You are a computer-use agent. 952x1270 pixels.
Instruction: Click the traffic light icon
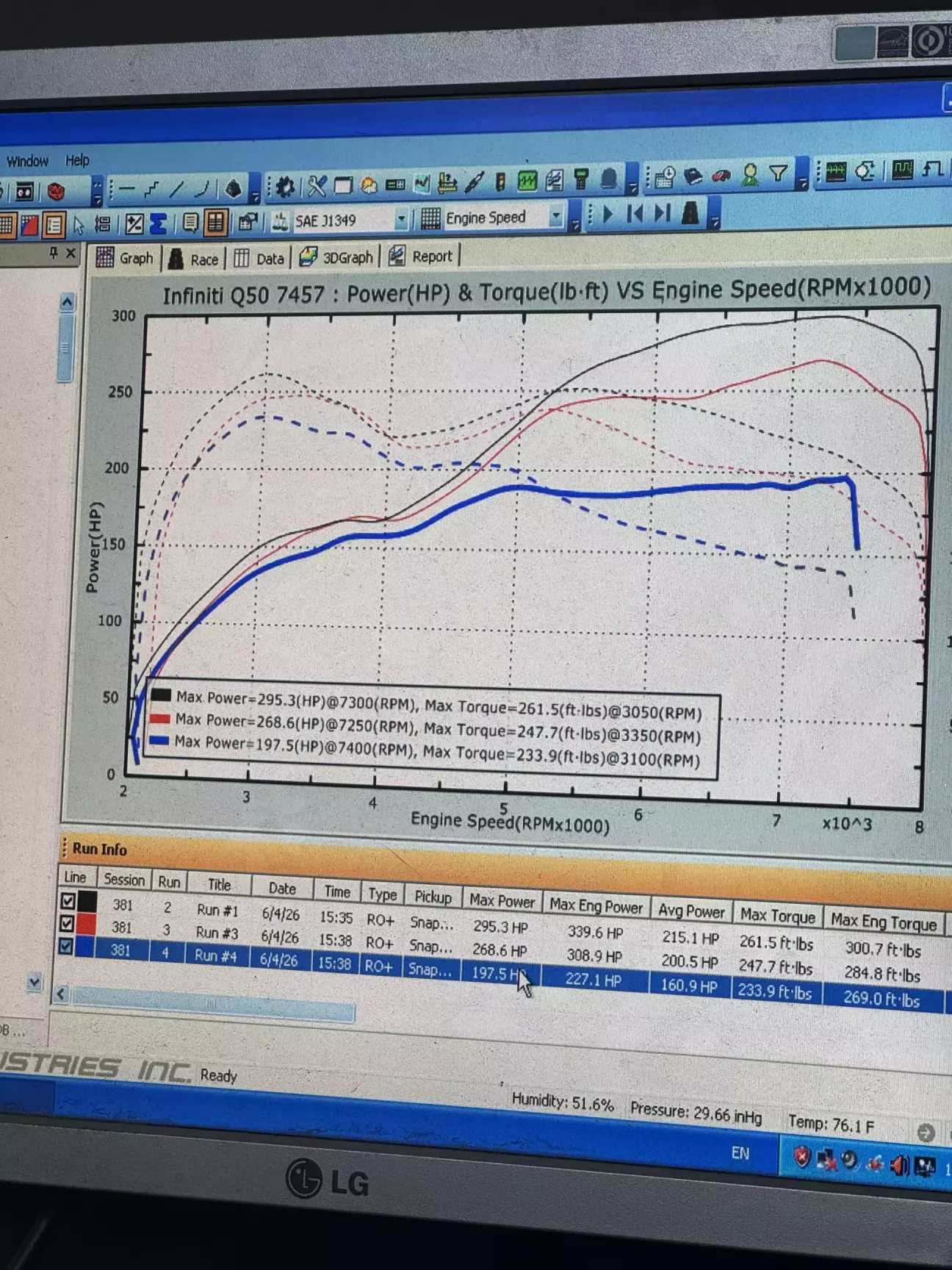tap(500, 182)
